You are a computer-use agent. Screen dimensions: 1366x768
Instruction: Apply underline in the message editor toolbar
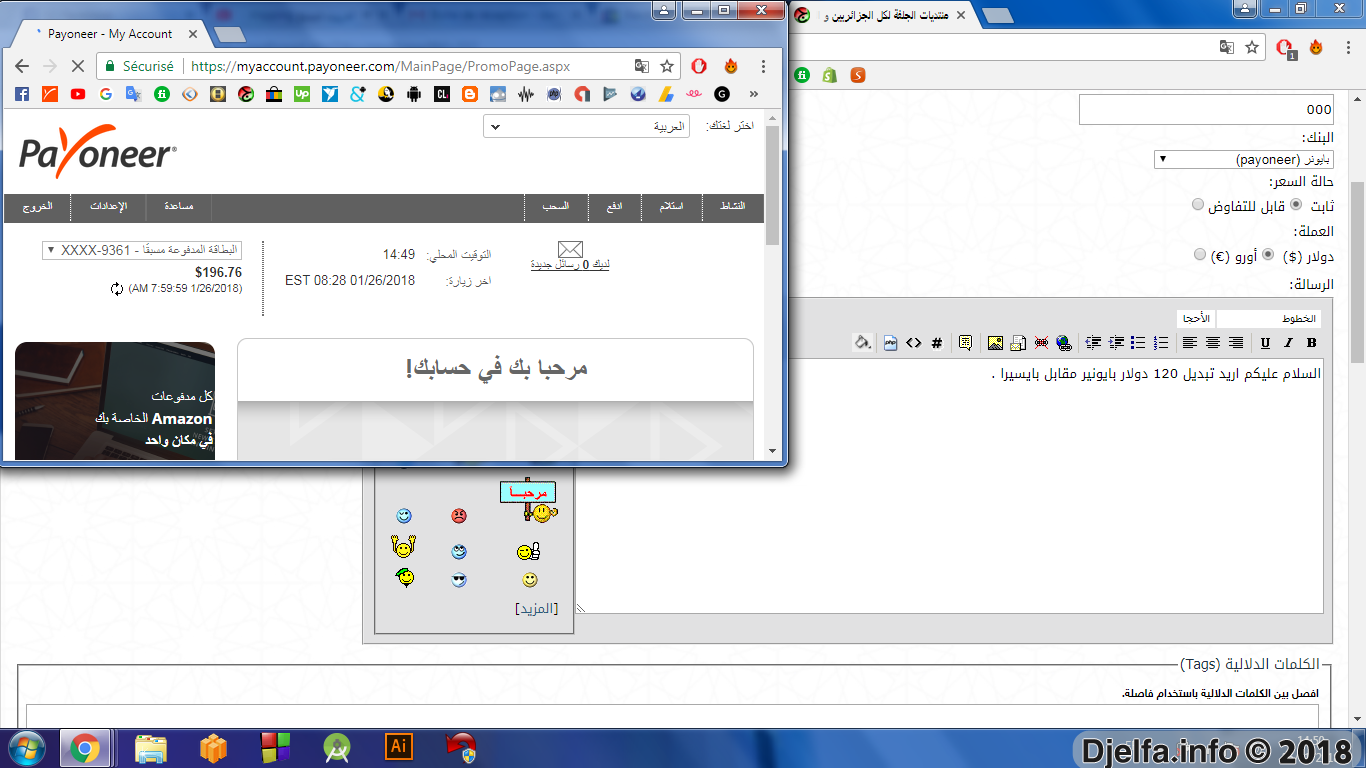(1265, 343)
